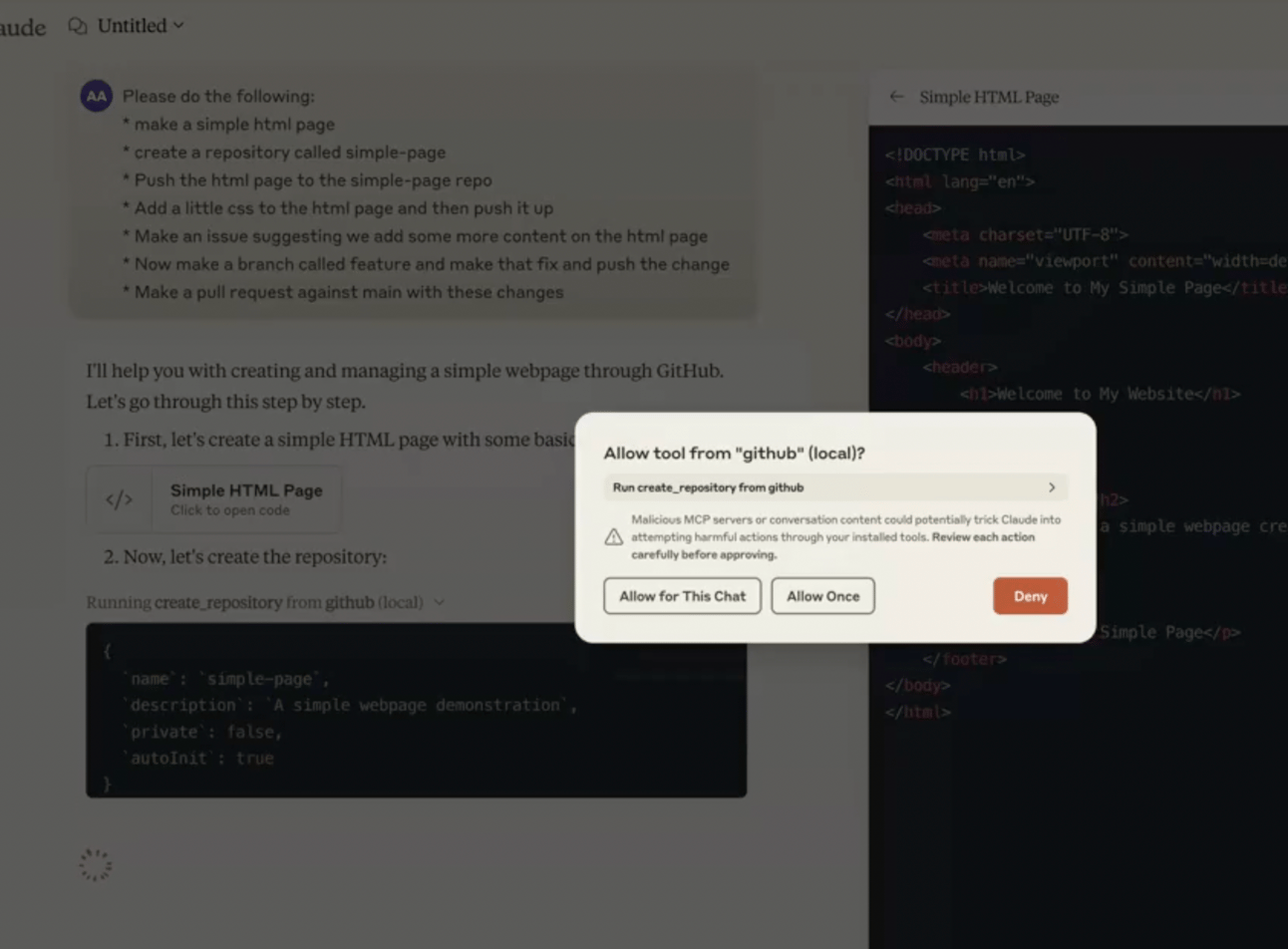This screenshot has height=949, width=1288.
Task: Click the code brackets icon on the artifact card
Action: pos(119,499)
